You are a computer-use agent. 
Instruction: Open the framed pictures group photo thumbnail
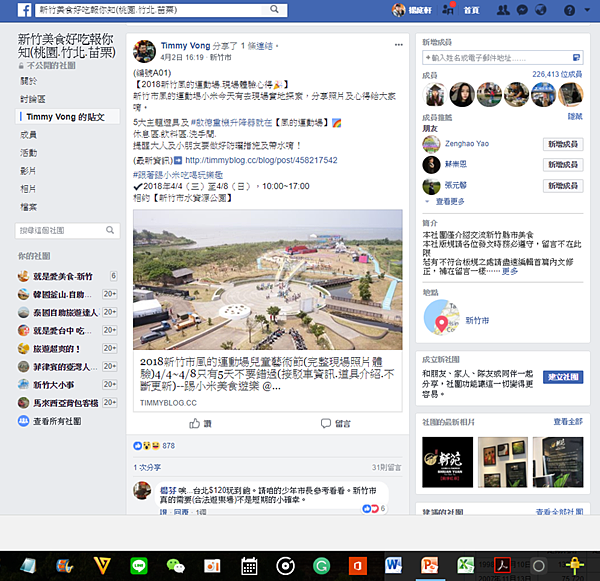(503, 462)
